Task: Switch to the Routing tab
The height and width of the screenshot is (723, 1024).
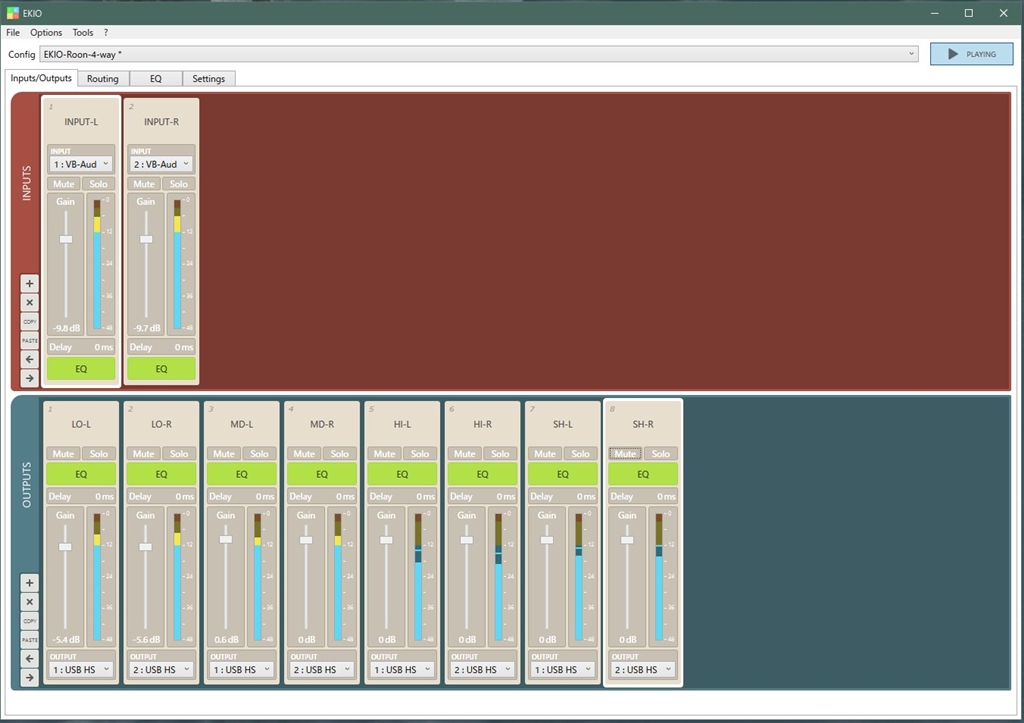Action: point(102,78)
